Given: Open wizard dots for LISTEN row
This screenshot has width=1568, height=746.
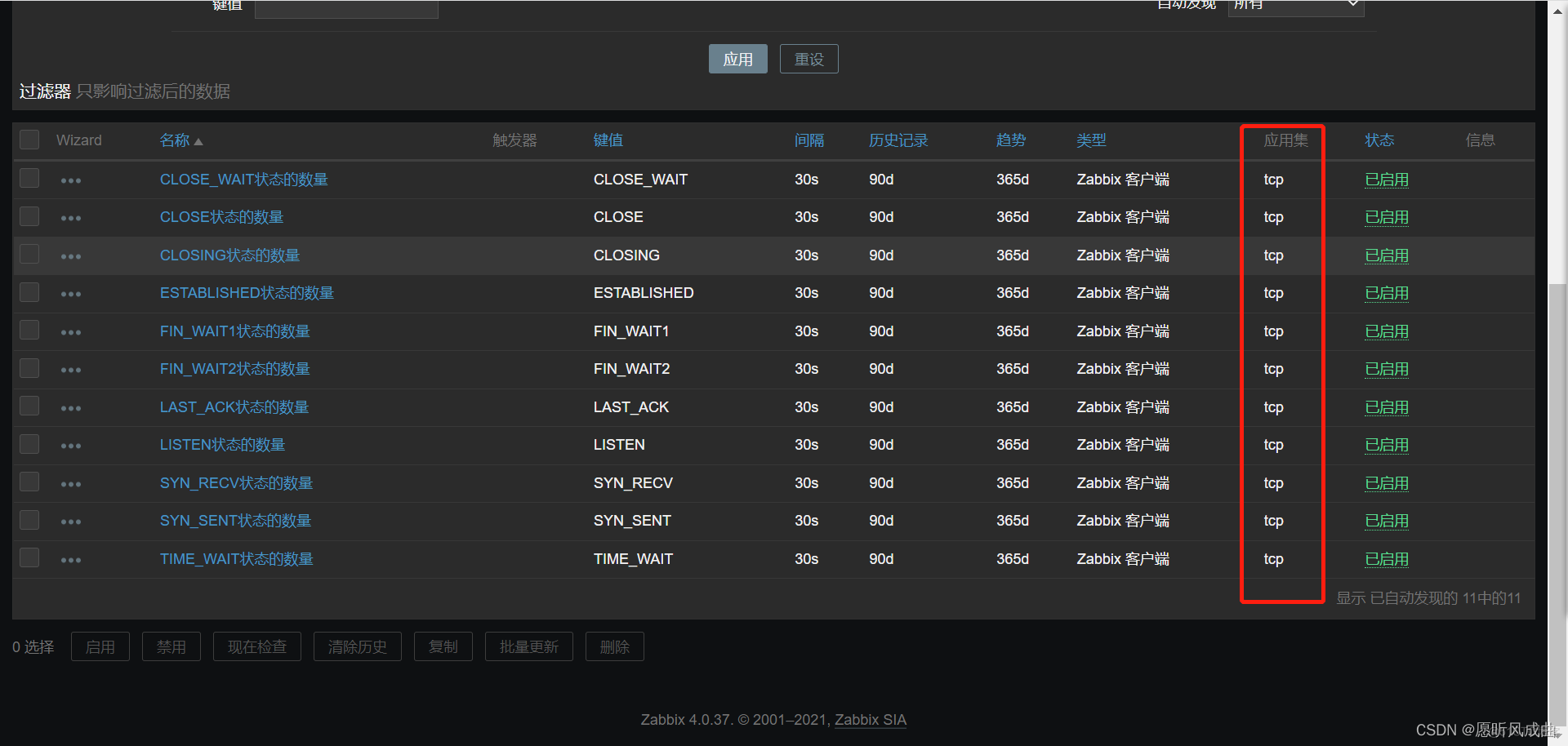Looking at the screenshot, I should (x=71, y=446).
